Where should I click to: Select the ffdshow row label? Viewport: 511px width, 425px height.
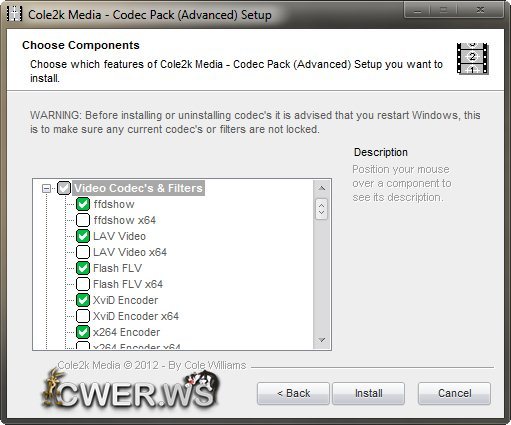pyautogui.click(x=114, y=204)
